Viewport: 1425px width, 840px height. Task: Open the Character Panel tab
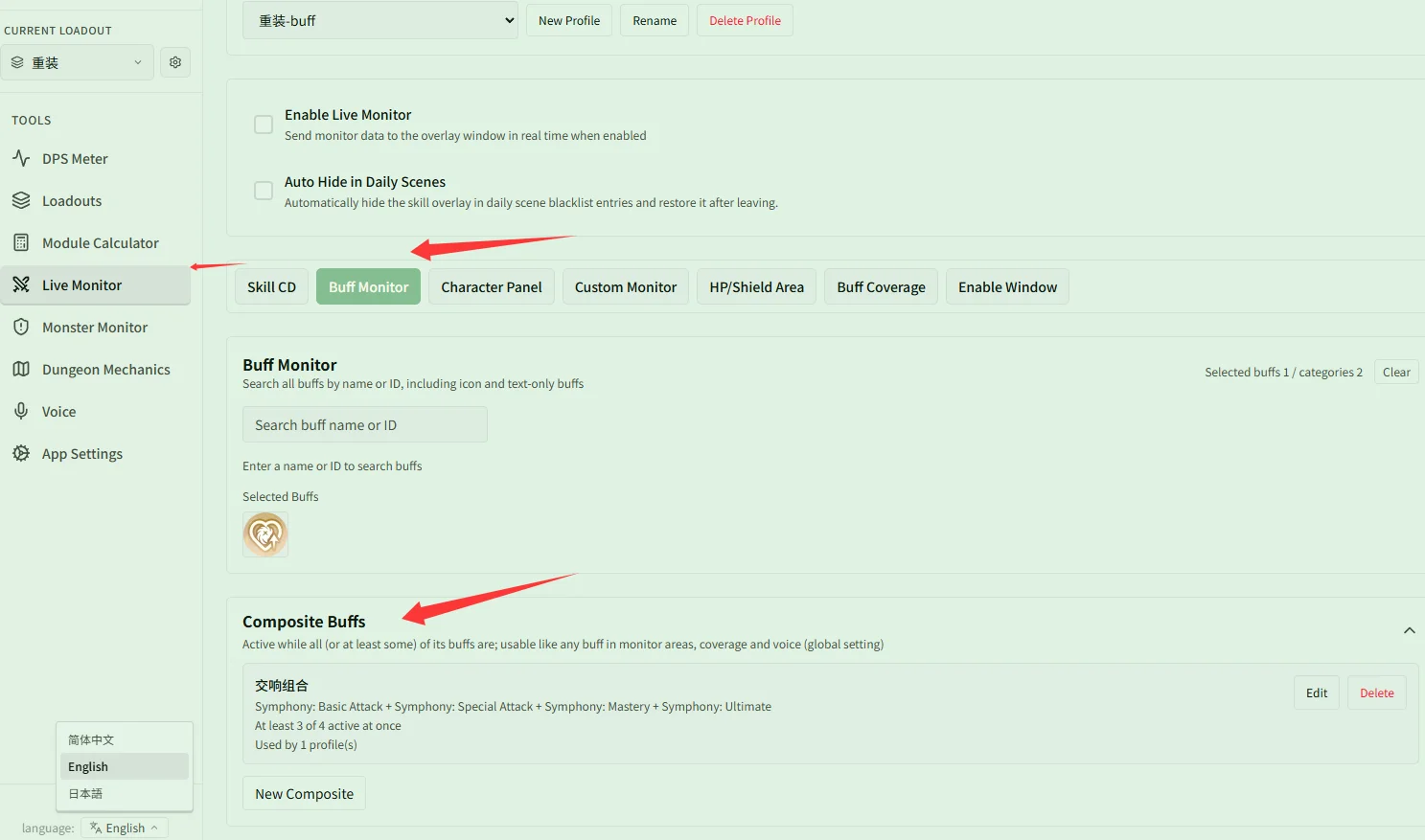pos(492,286)
